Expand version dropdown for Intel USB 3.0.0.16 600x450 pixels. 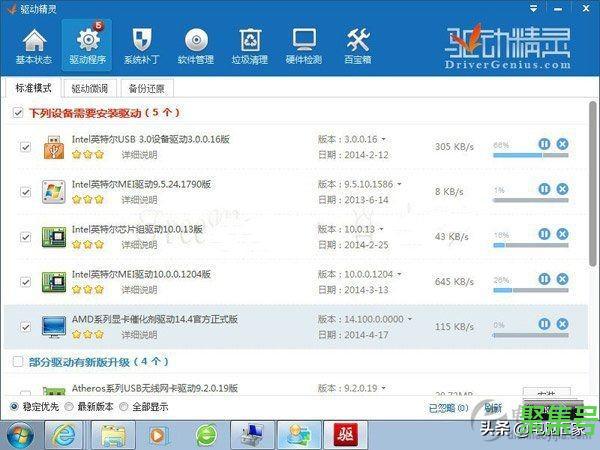[x=384, y=139]
